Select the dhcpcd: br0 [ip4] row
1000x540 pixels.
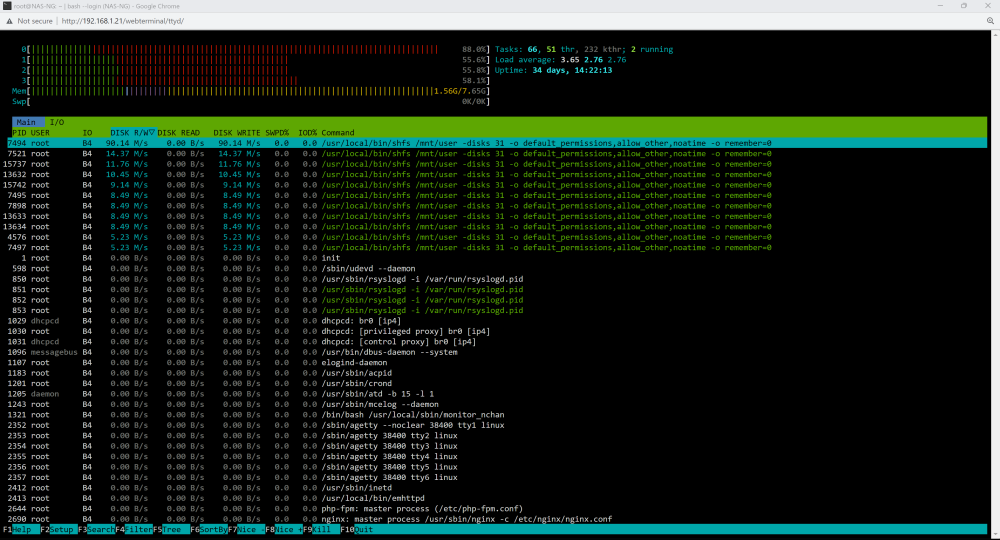(497, 321)
